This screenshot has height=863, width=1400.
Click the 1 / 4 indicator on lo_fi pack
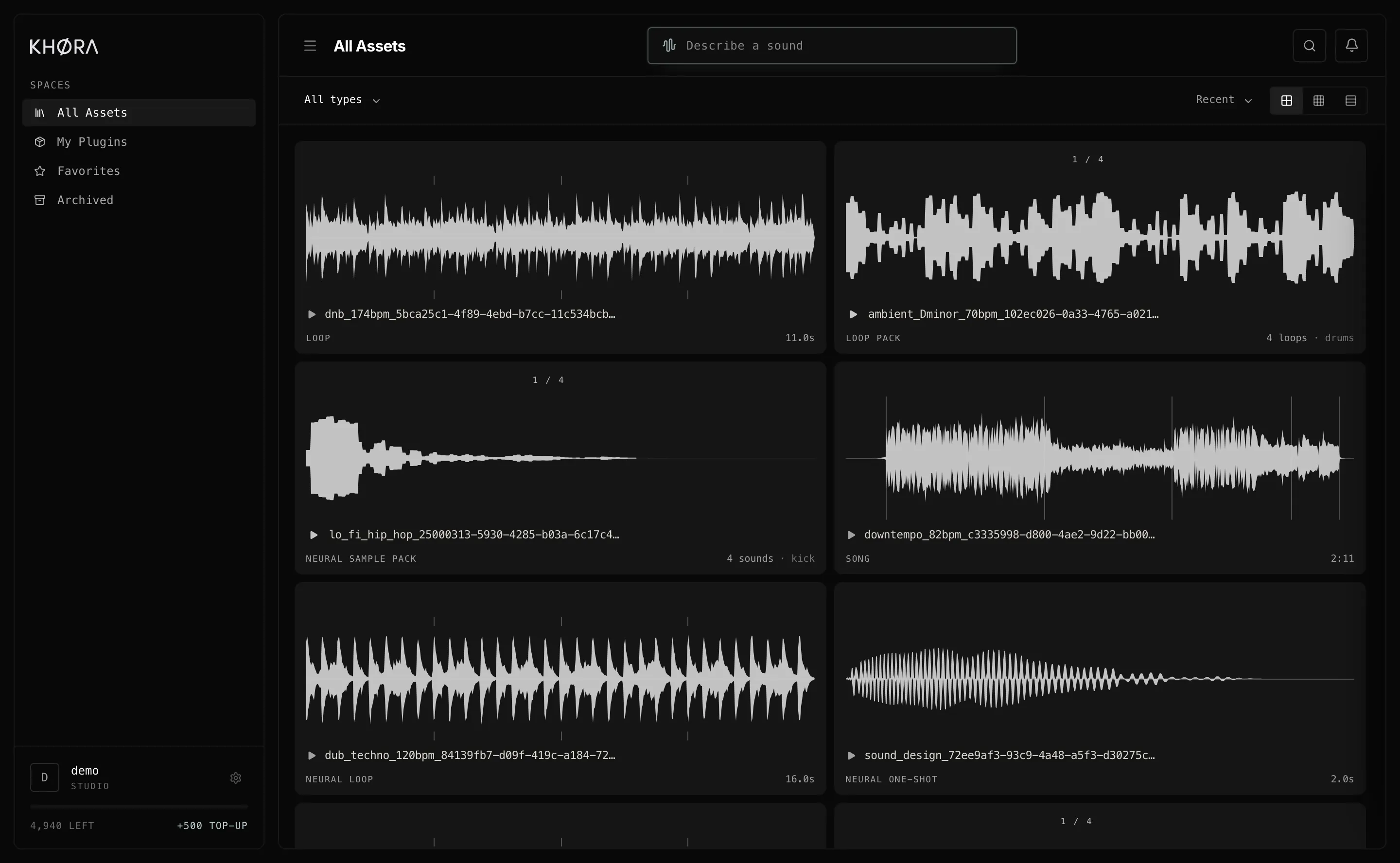pos(548,380)
